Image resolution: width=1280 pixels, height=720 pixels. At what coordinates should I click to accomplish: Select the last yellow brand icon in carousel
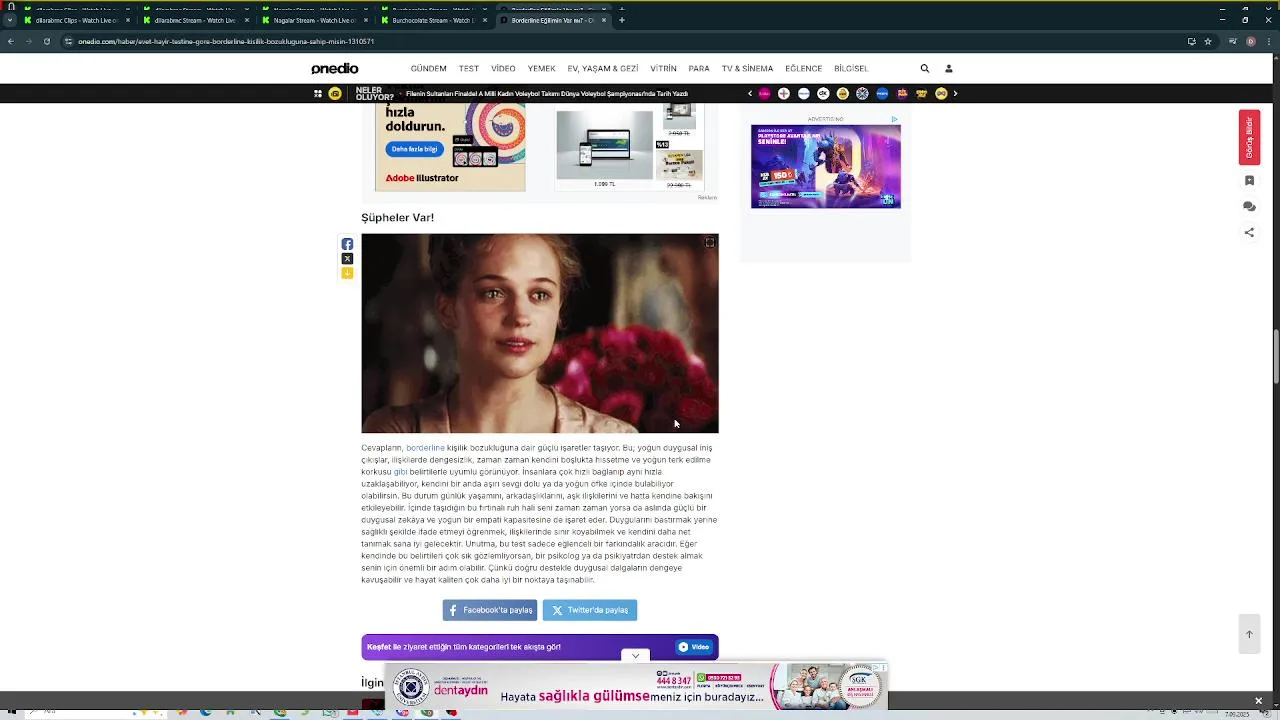(x=941, y=94)
